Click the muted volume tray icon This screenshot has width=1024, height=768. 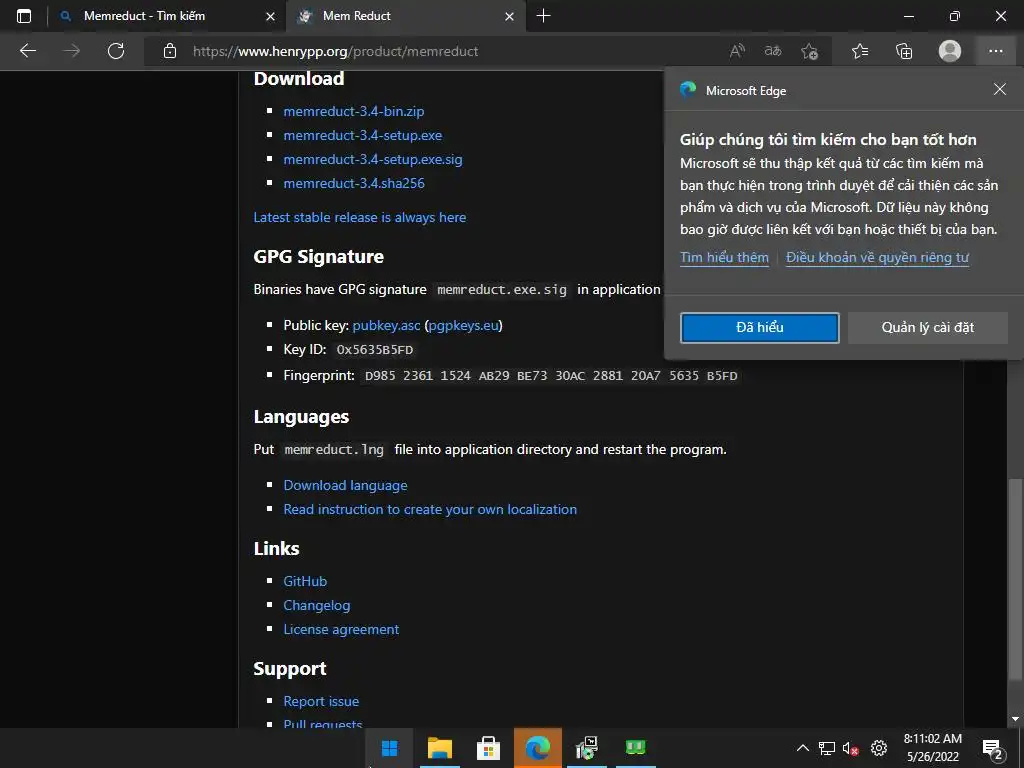point(850,748)
